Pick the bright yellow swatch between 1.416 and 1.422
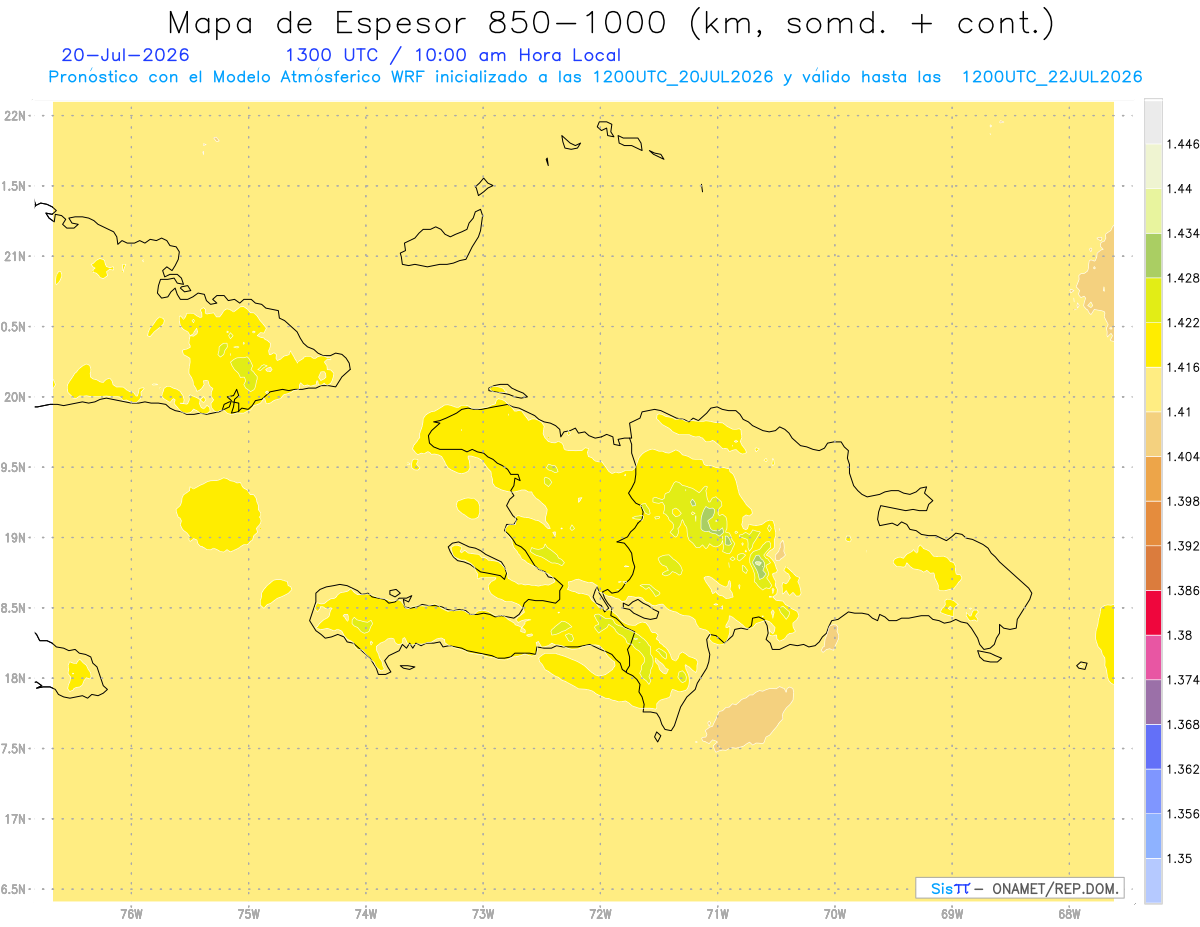The image size is (1200, 927). pos(1153,345)
